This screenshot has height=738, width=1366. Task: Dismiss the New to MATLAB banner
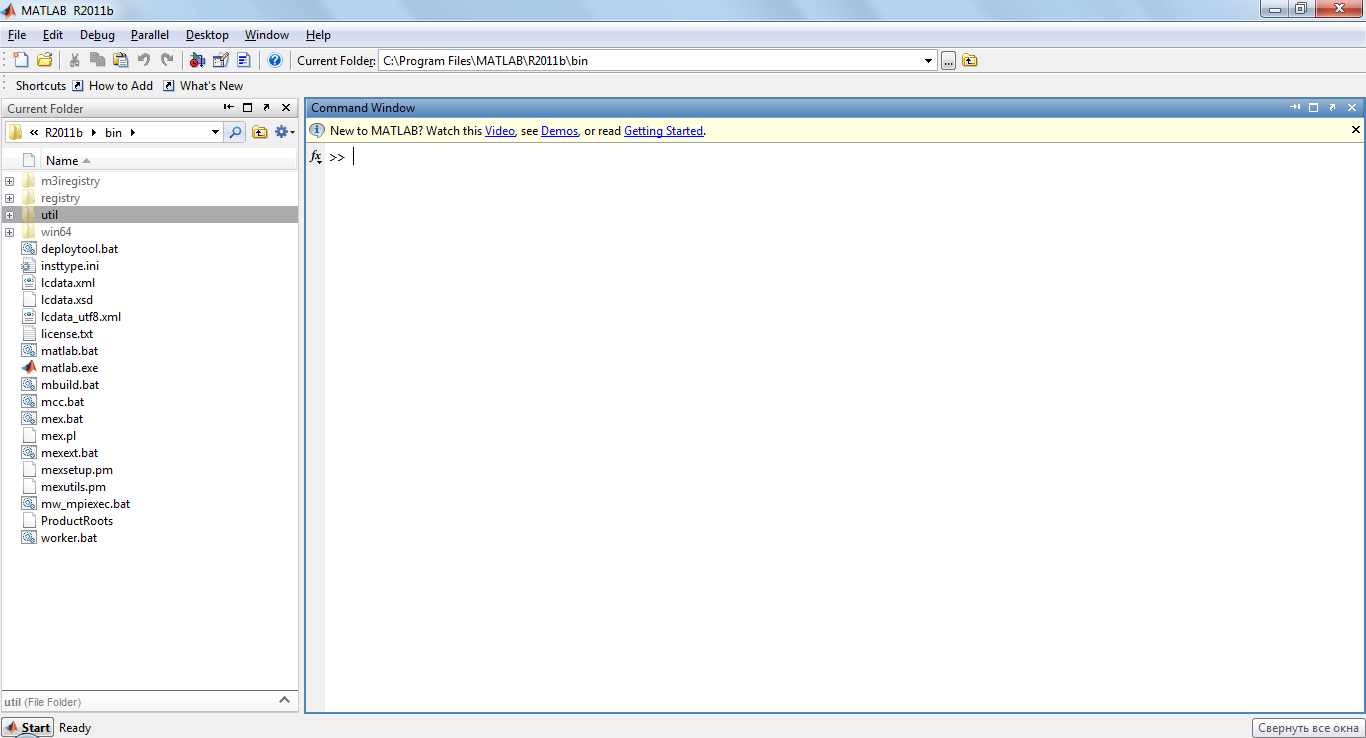coord(1356,130)
